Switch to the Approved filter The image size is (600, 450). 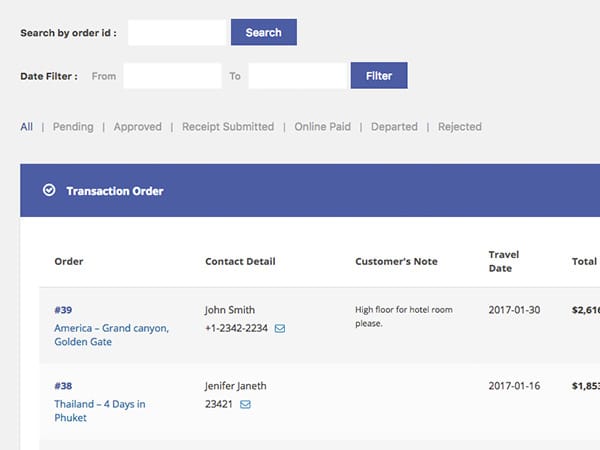pyautogui.click(x=137, y=127)
